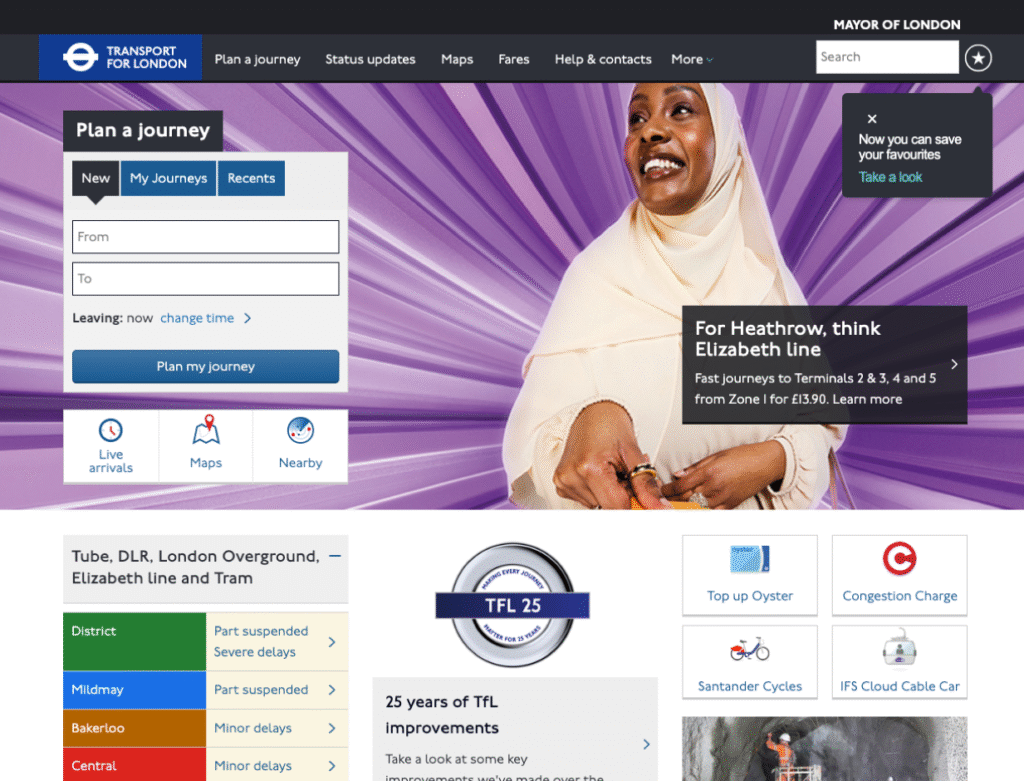The image size is (1024, 781).
Task: Click the IFS Cloud Cable Car icon
Action: [x=899, y=648]
